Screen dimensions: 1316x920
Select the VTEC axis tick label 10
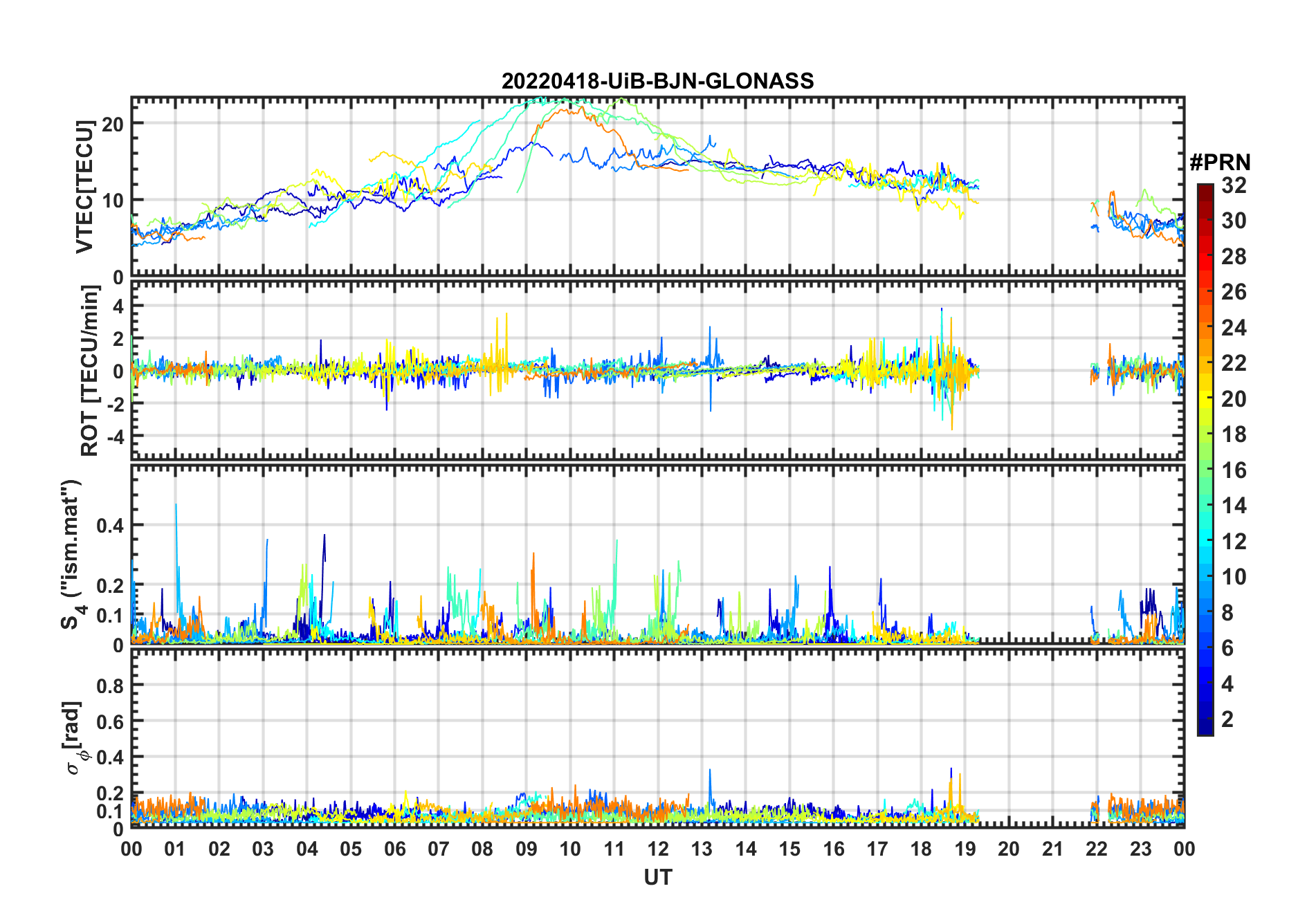[x=112, y=201]
